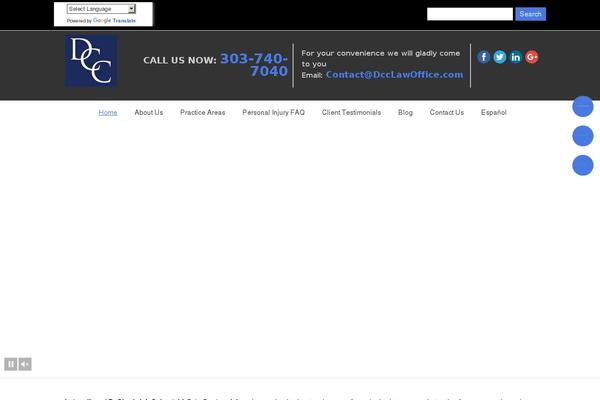Click the Google Translate link
The height and width of the screenshot is (400, 600).
114,21
